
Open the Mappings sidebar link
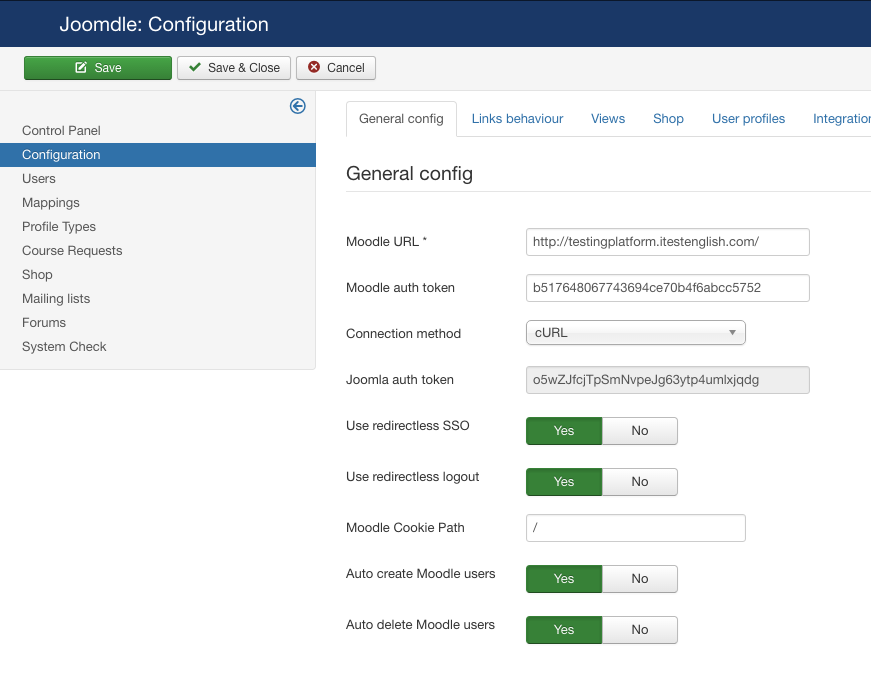click(x=51, y=203)
